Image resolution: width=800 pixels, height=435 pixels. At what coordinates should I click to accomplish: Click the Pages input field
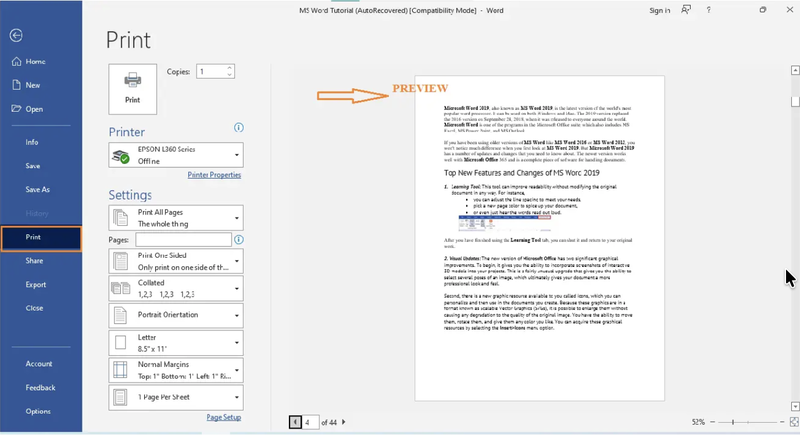point(183,240)
